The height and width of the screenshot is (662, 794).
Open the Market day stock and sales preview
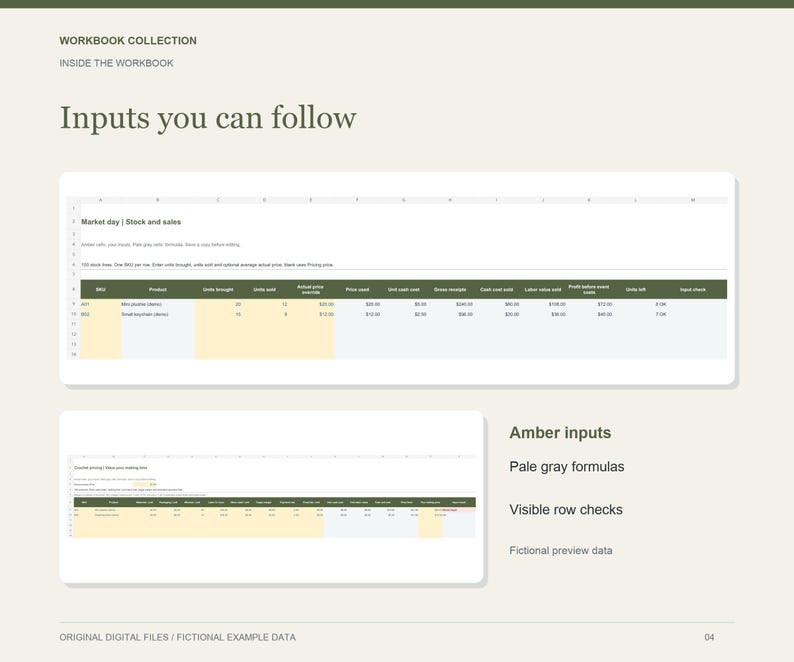tap(397, 278)
